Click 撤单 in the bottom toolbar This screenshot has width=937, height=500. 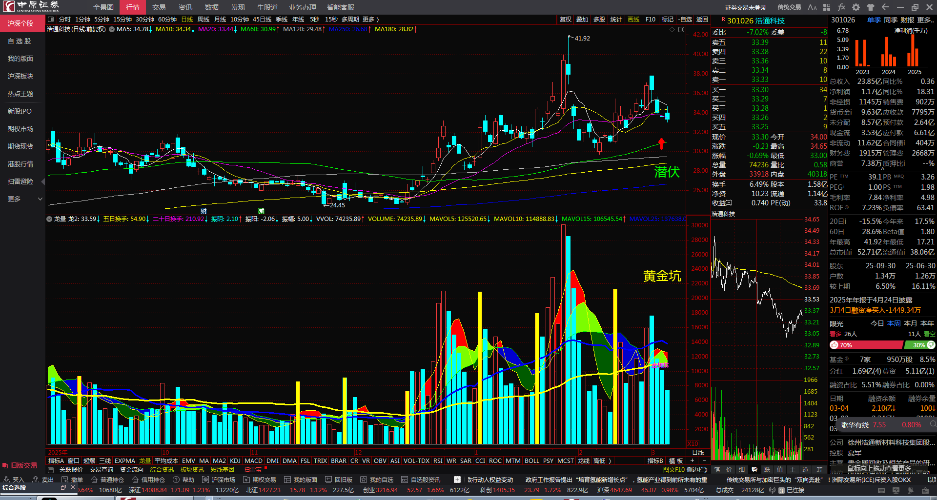[73, 480]
